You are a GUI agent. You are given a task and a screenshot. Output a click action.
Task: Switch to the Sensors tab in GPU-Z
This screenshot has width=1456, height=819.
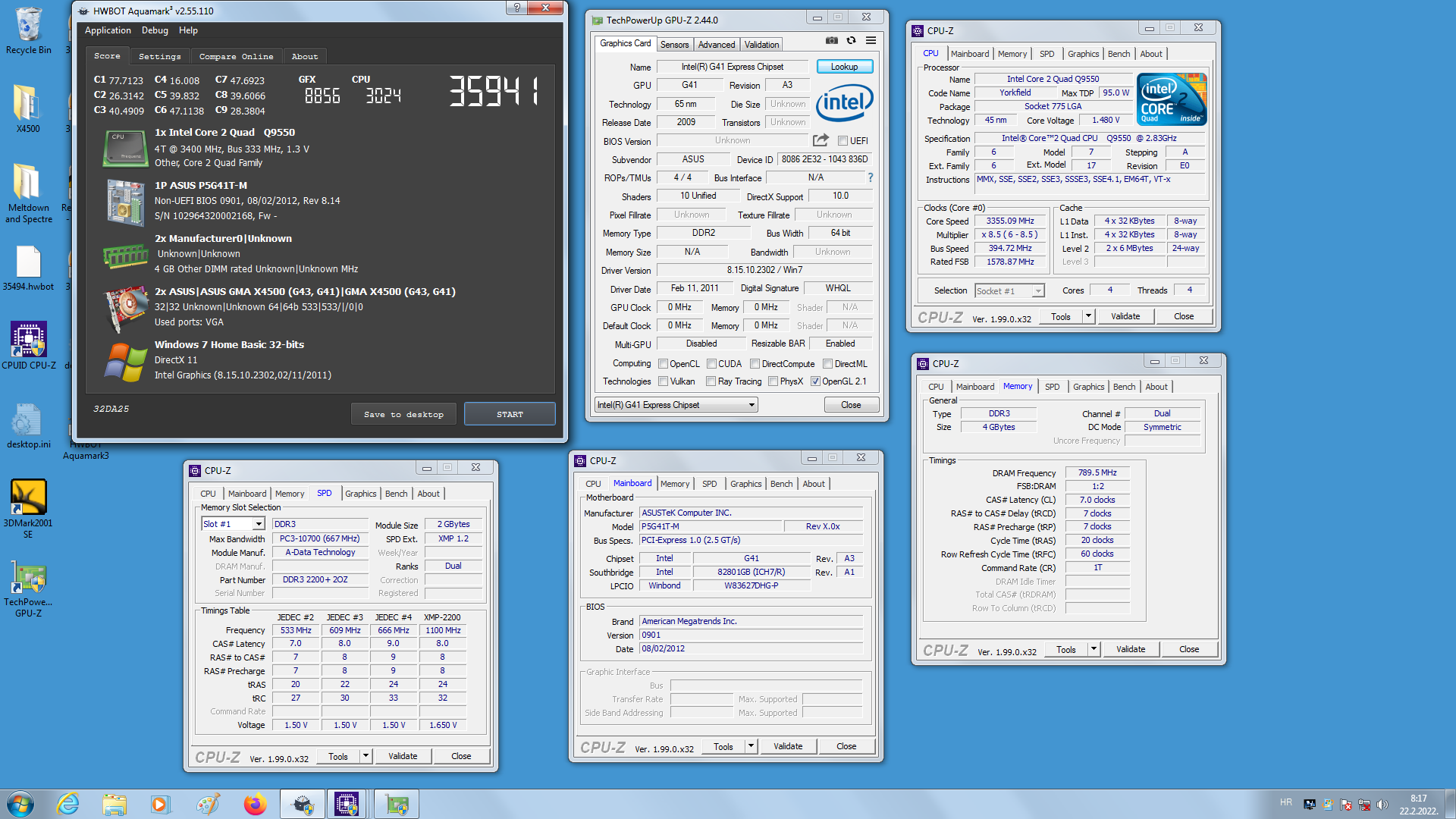tap(674, 45)
